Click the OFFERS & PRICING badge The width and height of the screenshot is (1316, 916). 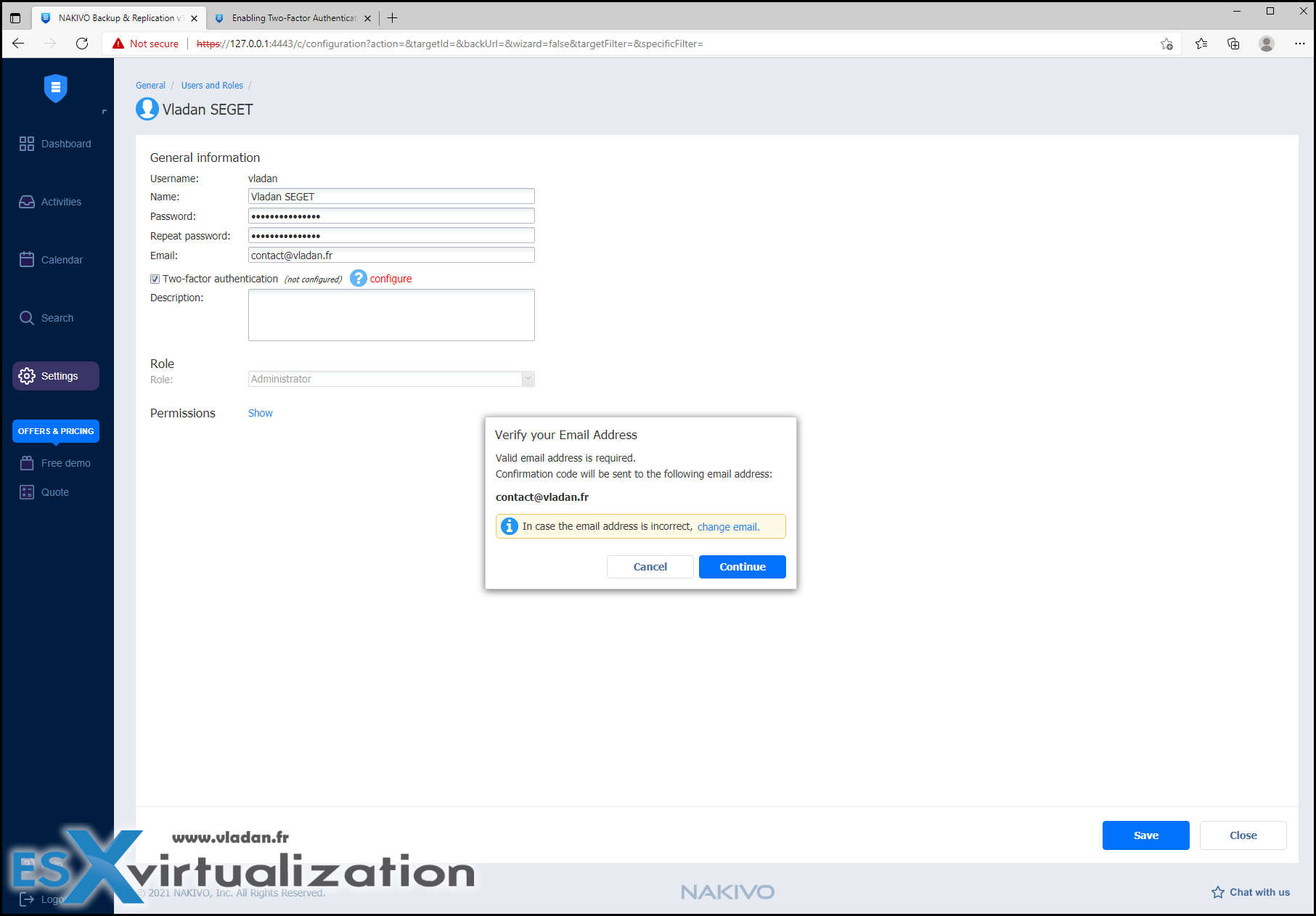point(56,431)
